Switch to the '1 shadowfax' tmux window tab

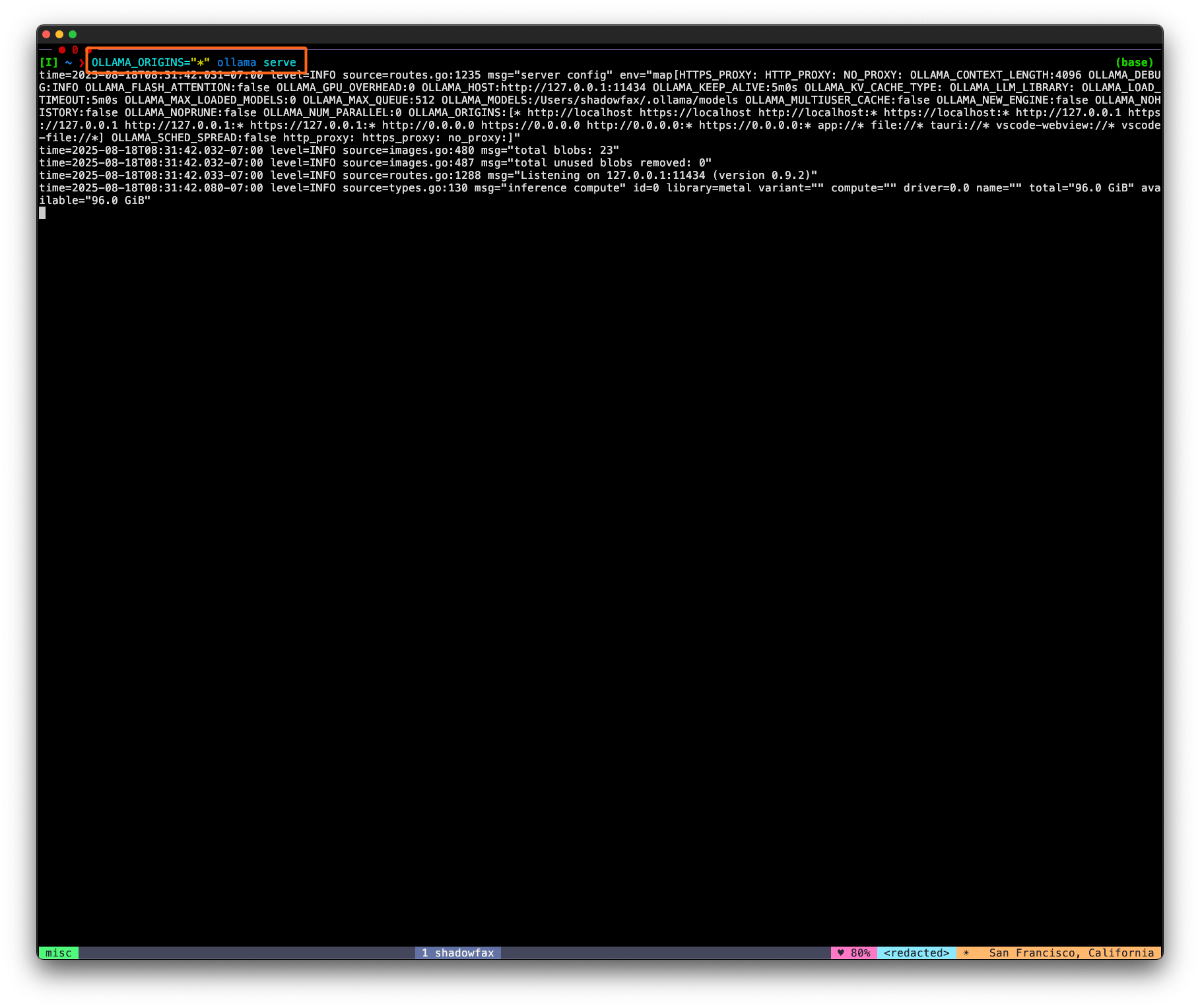[458, 953]
